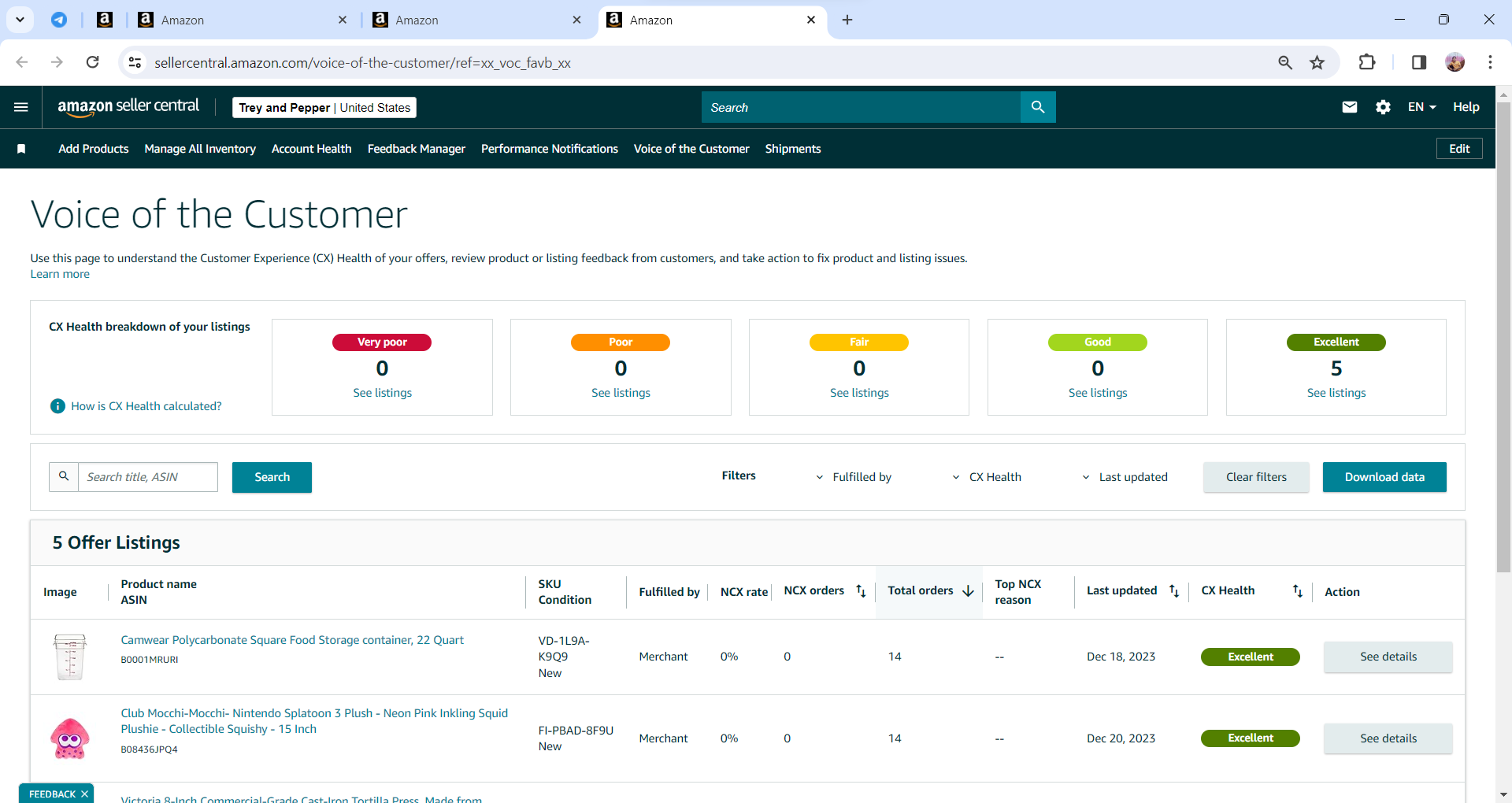This screenshot has height=803, width=1512.
Task: Open the Trey and Pepper account switcher
Action: coord(324,108)
